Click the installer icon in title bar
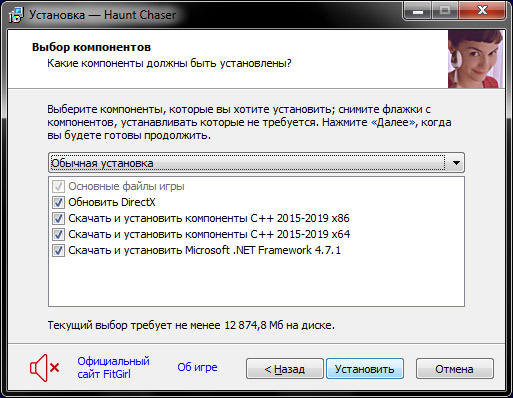 tap(16, 15)
